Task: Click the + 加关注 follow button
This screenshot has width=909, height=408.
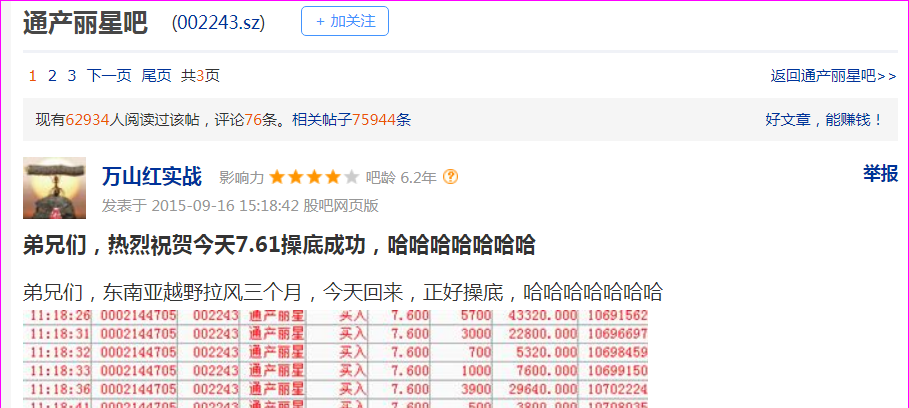Action: [345, 21]
